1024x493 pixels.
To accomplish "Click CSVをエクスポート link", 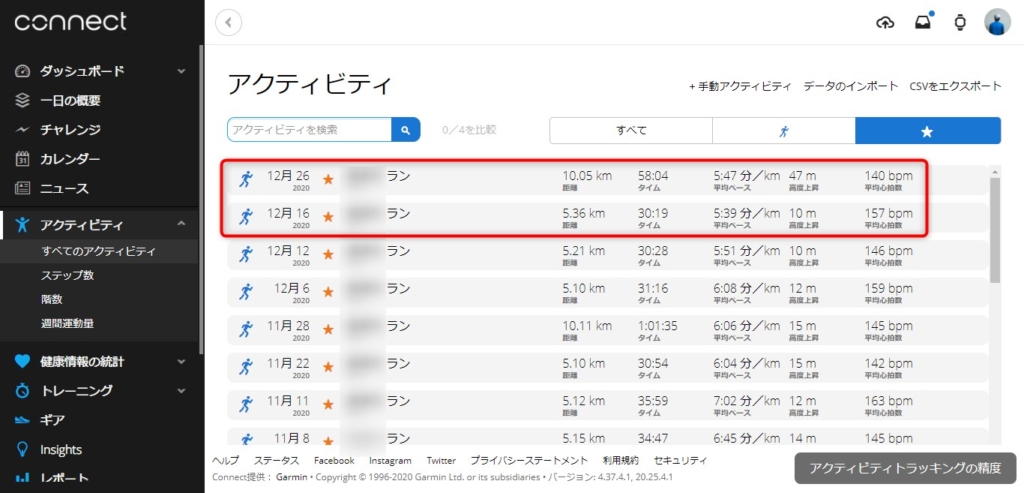I will point(955,86).
